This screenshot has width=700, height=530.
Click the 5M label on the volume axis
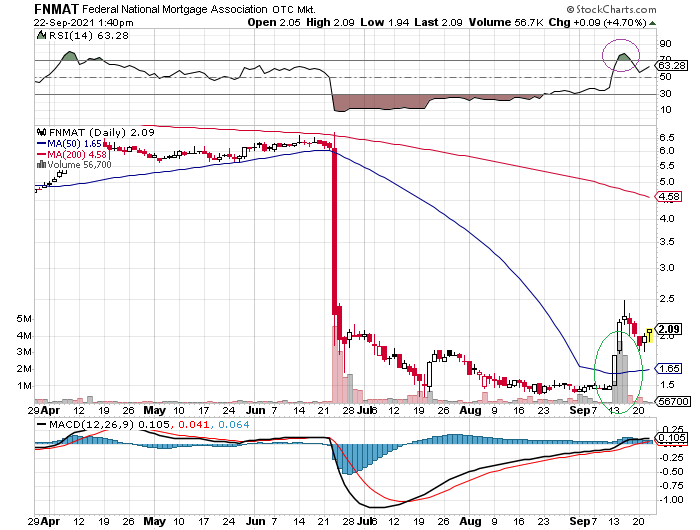tap(24, 319)
